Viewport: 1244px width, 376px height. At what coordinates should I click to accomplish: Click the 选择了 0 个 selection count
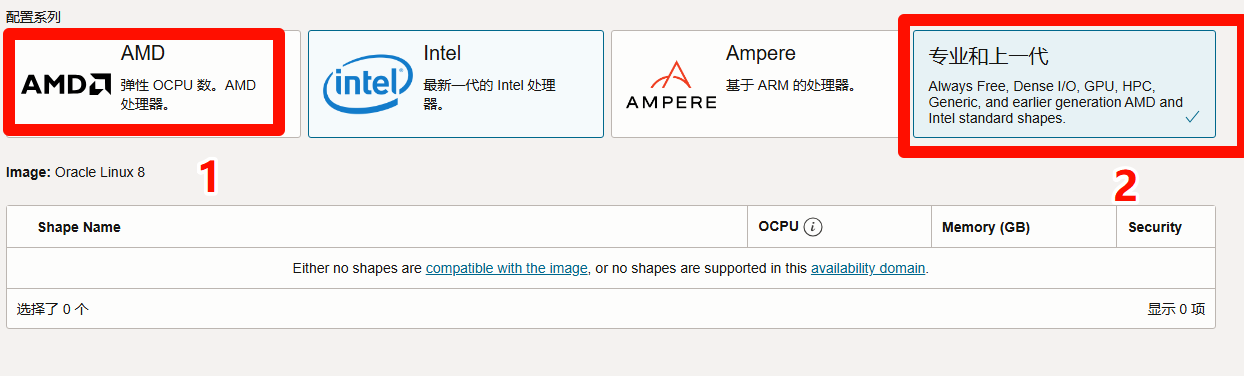(x=53, y=309)
